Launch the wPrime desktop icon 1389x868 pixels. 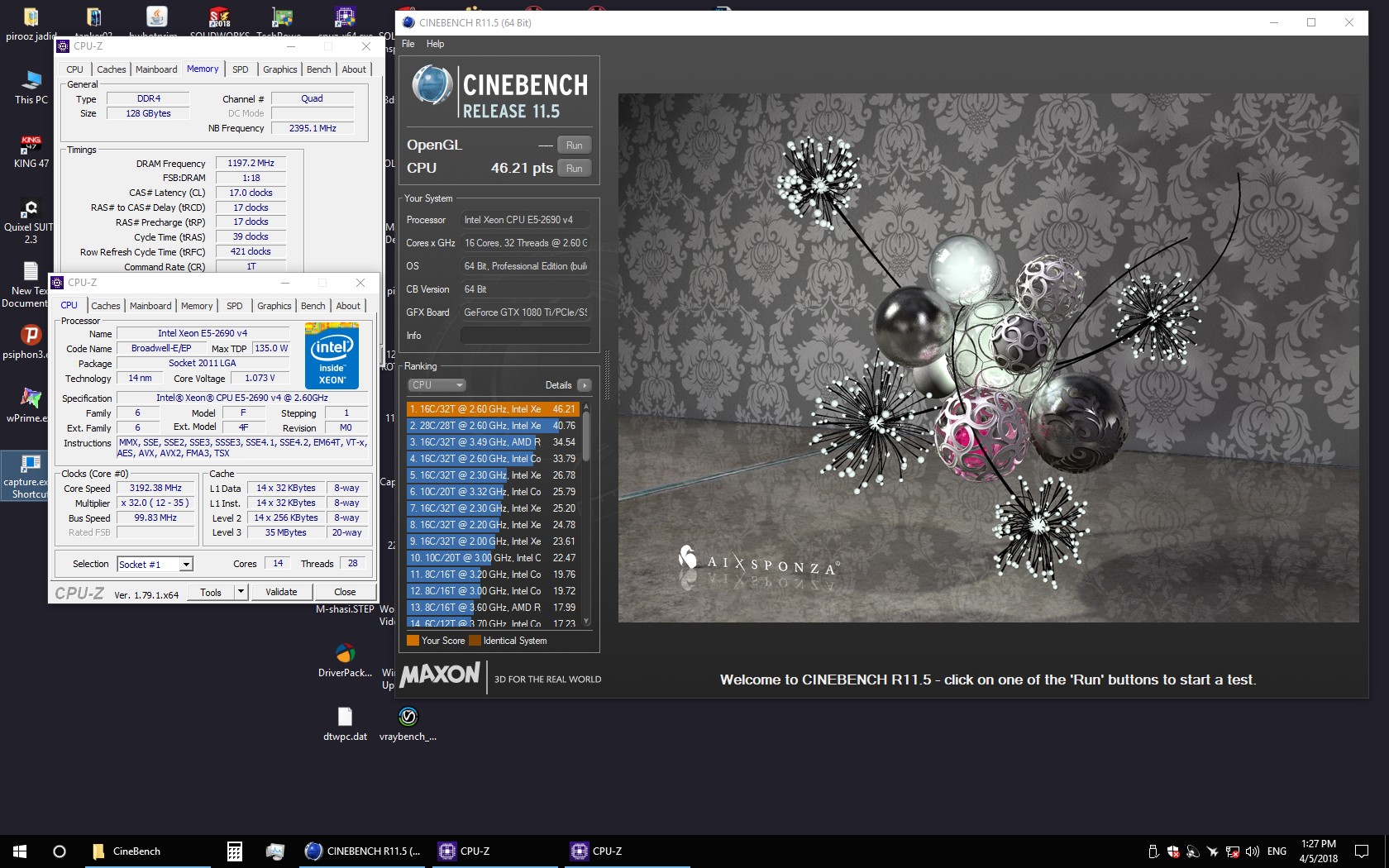click(31, 405)
